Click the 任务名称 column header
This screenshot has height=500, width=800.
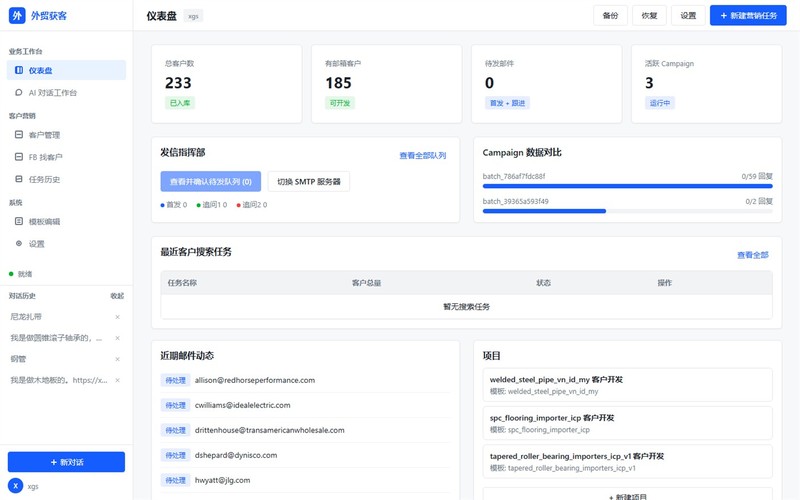[x=182, y=283]
